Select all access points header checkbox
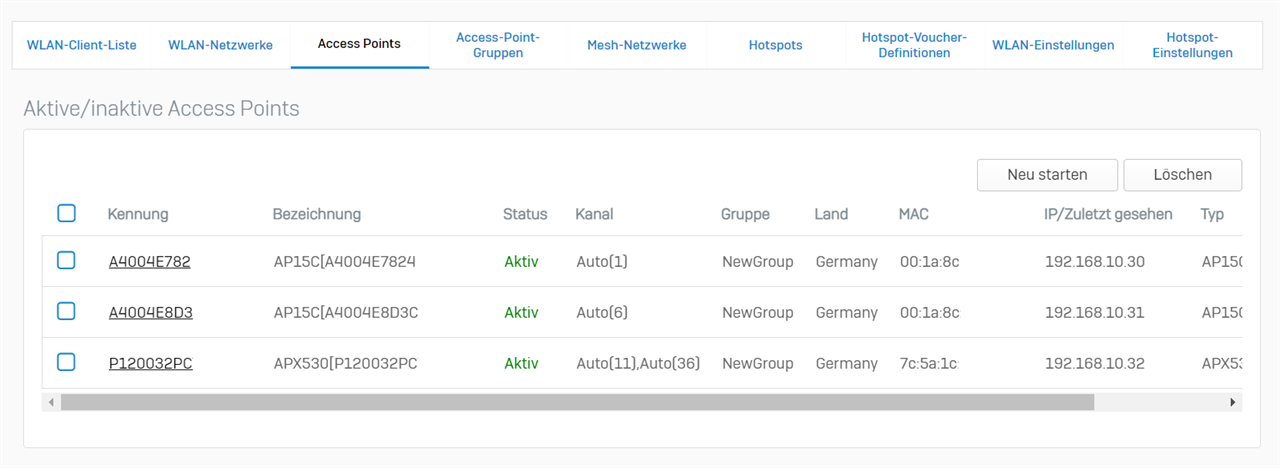The height and width of the screenshot is (468, 1280). point(66,213)
